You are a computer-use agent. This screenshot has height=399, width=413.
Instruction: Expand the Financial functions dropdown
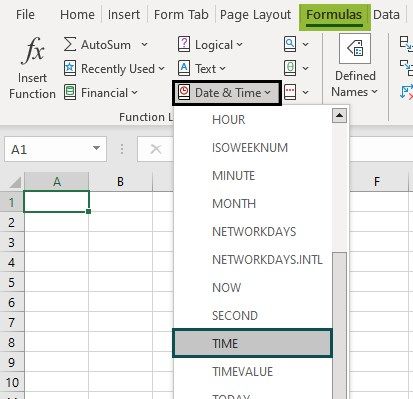(134, 92)
